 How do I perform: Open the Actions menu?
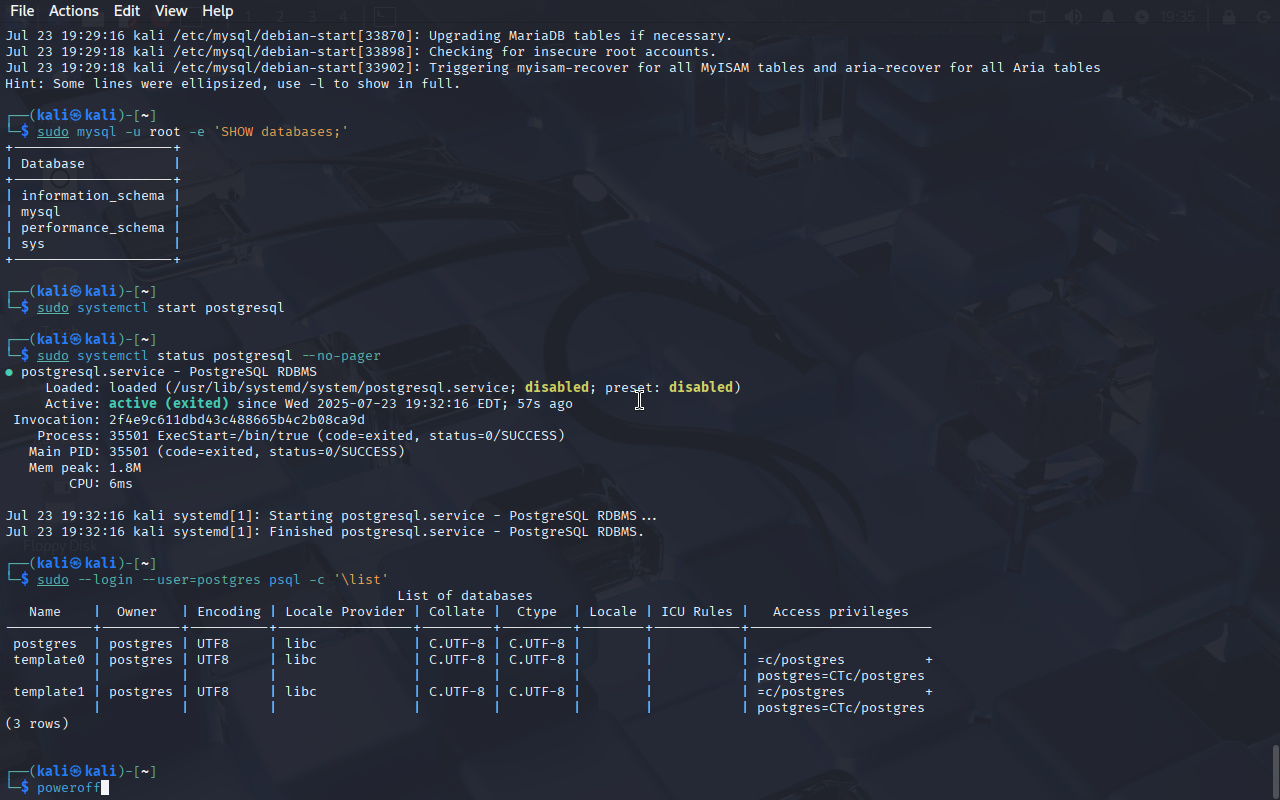(74, 11)
